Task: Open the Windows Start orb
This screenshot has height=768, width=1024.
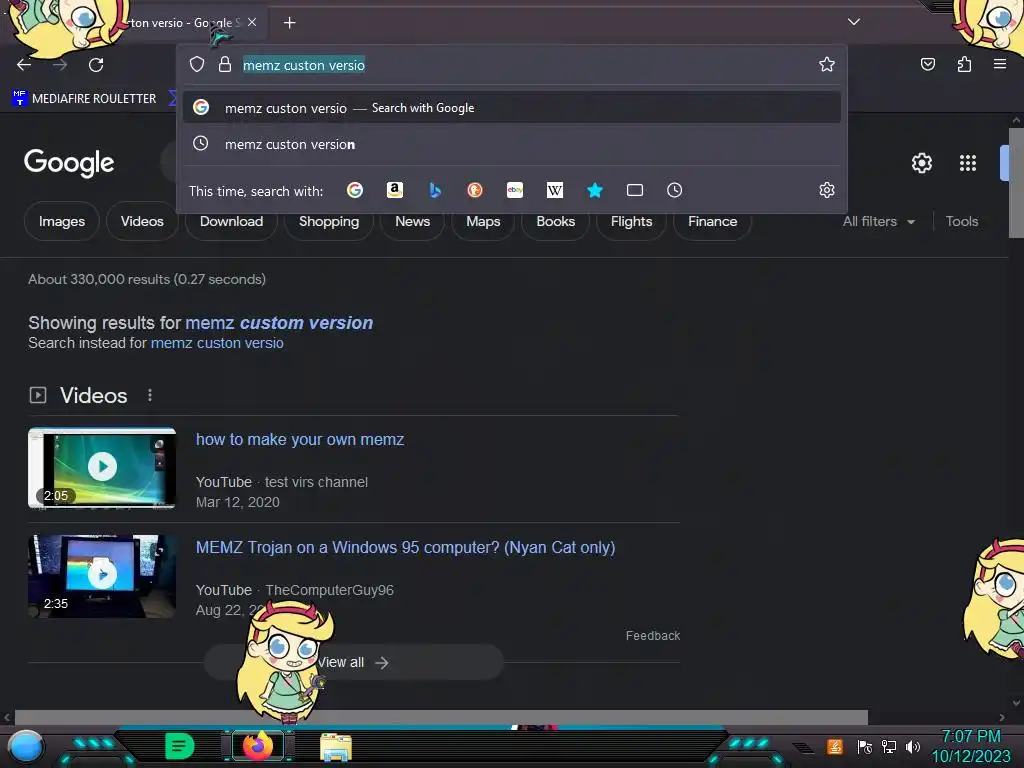Action: (x=26, y=748)
